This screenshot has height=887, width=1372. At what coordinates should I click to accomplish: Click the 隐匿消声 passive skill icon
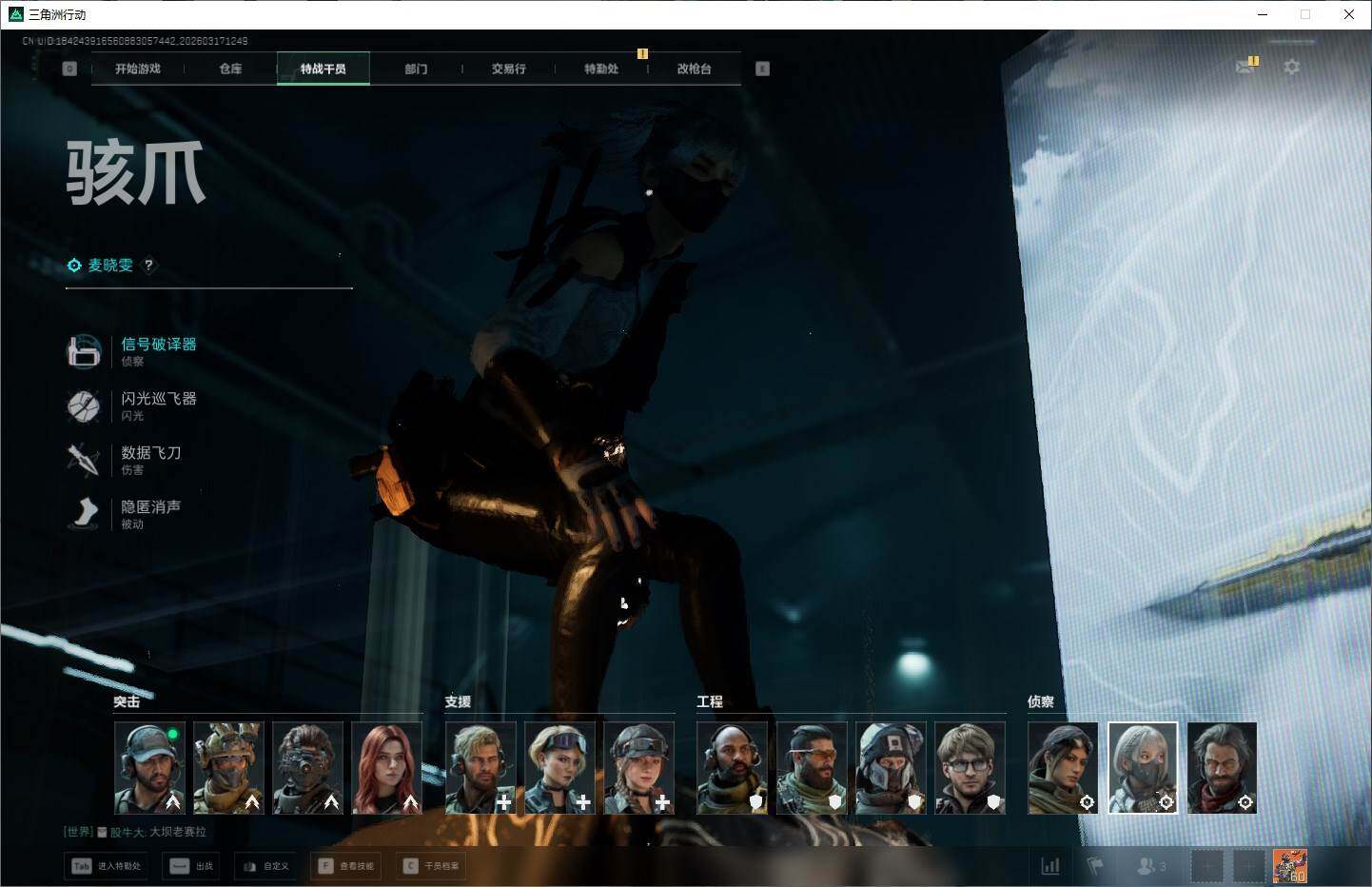(84, 514)
